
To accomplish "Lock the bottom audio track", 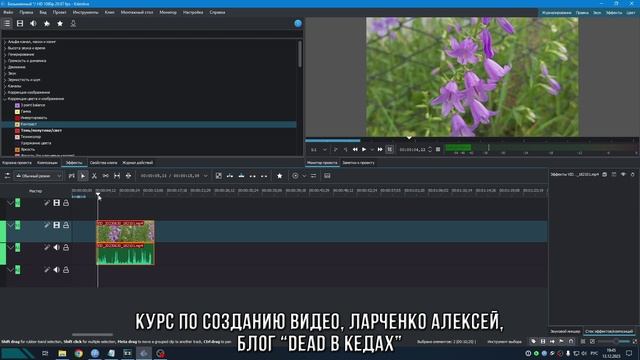I will 66,270.
